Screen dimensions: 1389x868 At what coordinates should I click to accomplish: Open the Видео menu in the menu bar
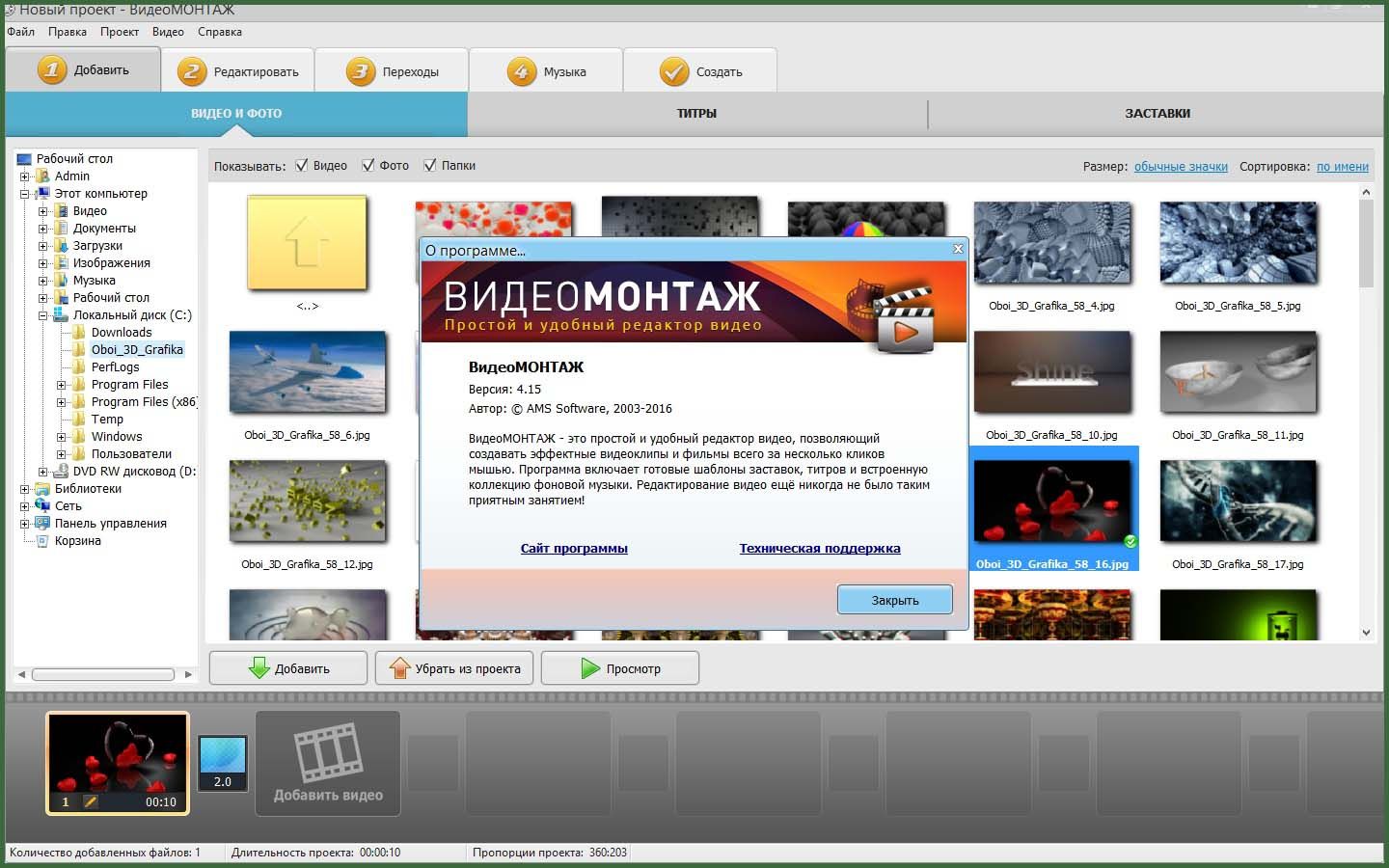point(168,32)
